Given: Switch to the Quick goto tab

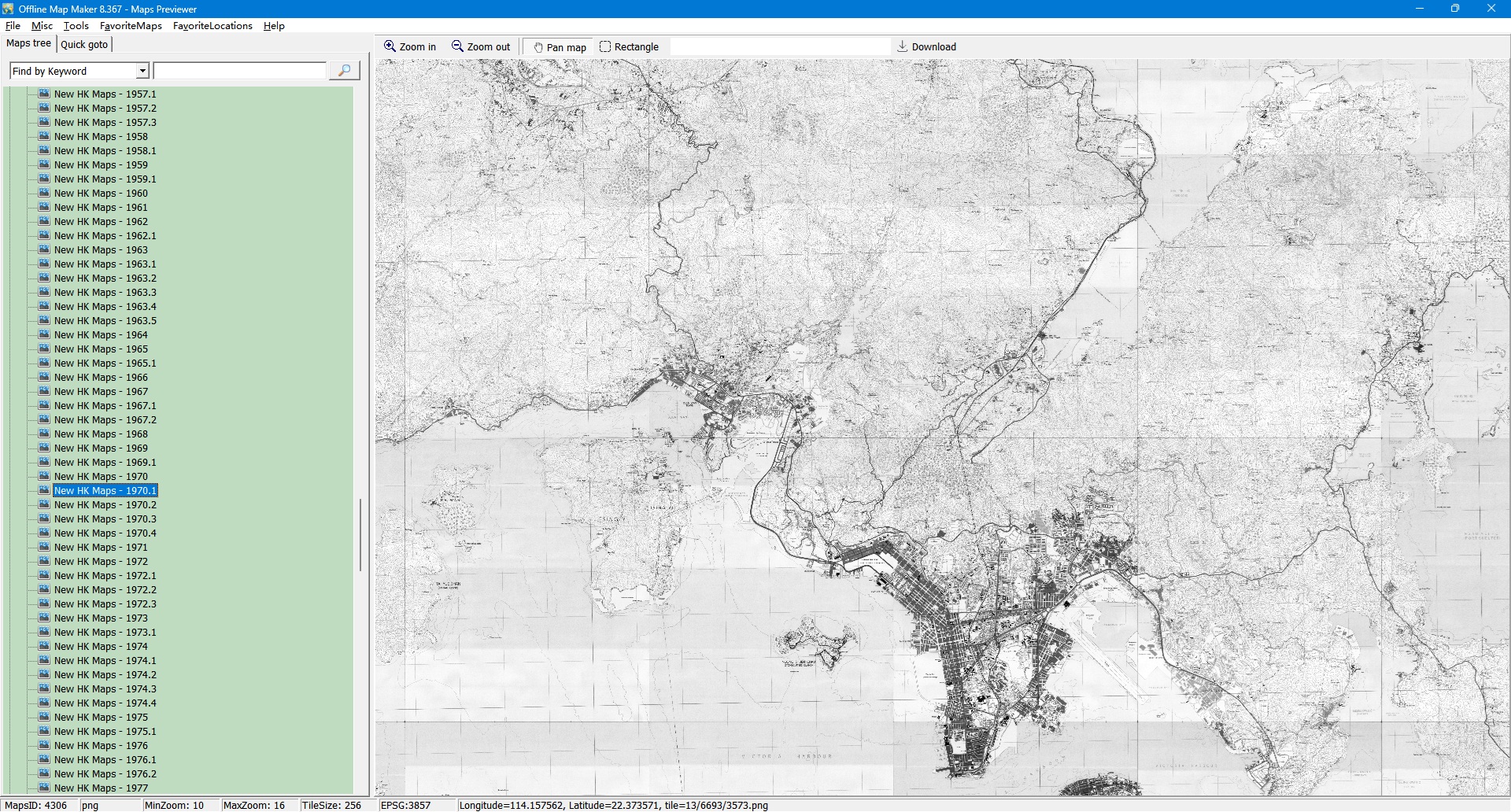Looking at the screenshot, I should click(84, 44).
